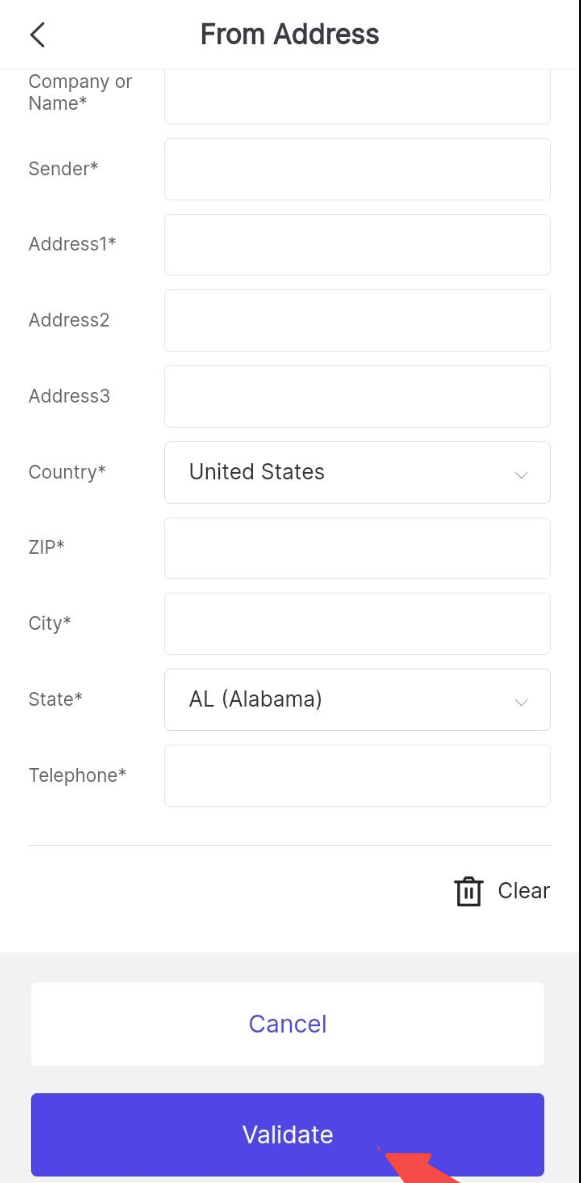Click the Address2 input field
Viewport: 581px width, 1183px height.
point(357,321)
